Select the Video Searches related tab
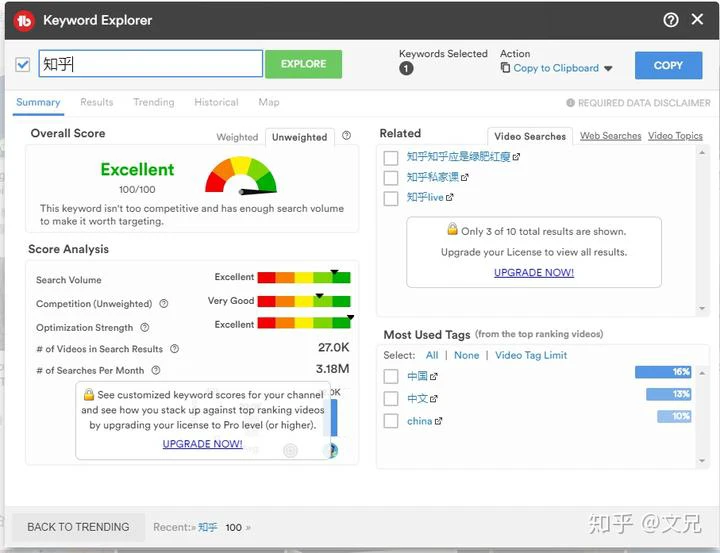This screenshot has height=553, width=720. click(x=530, y=136)
